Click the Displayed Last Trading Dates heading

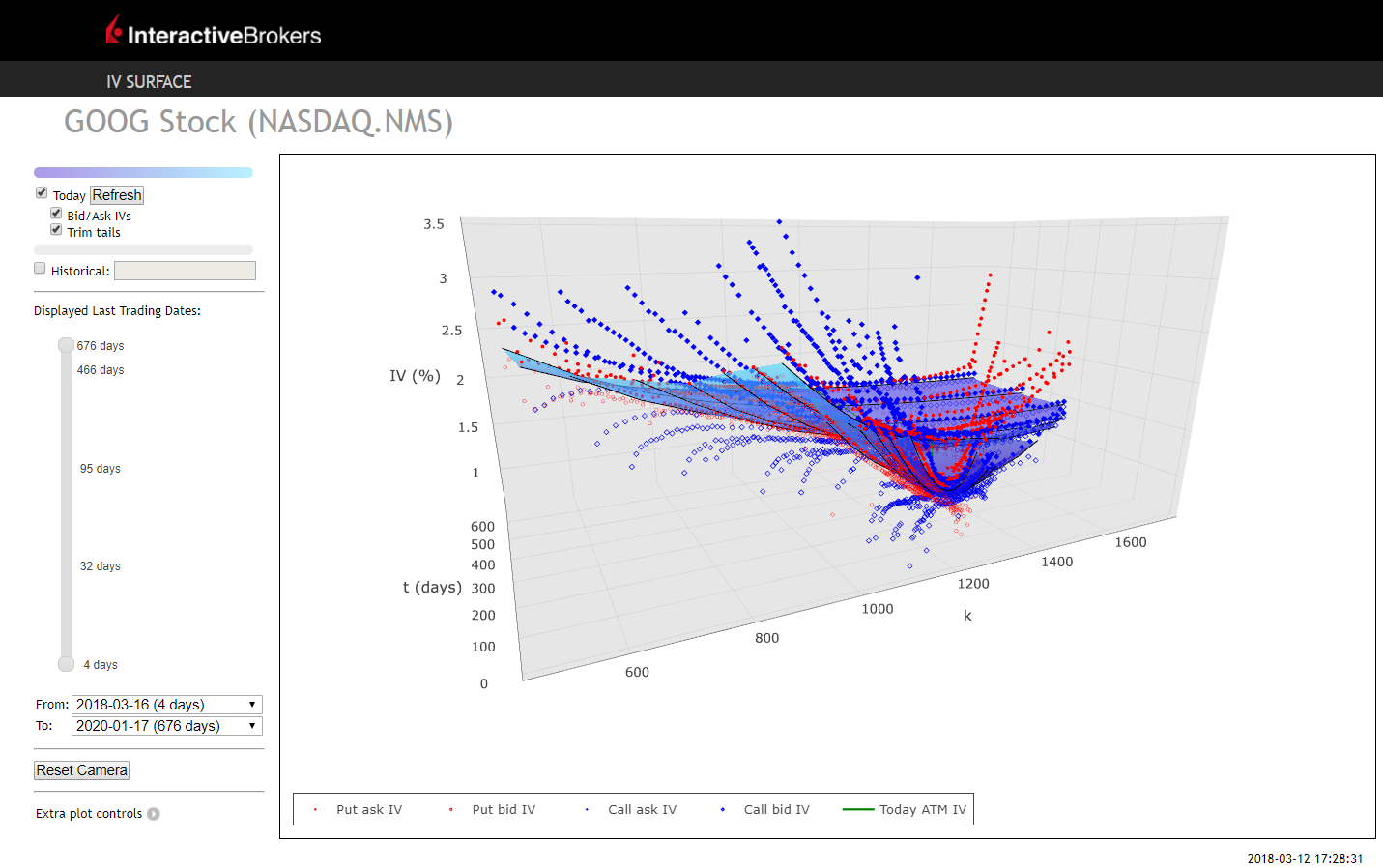(117, 311)
